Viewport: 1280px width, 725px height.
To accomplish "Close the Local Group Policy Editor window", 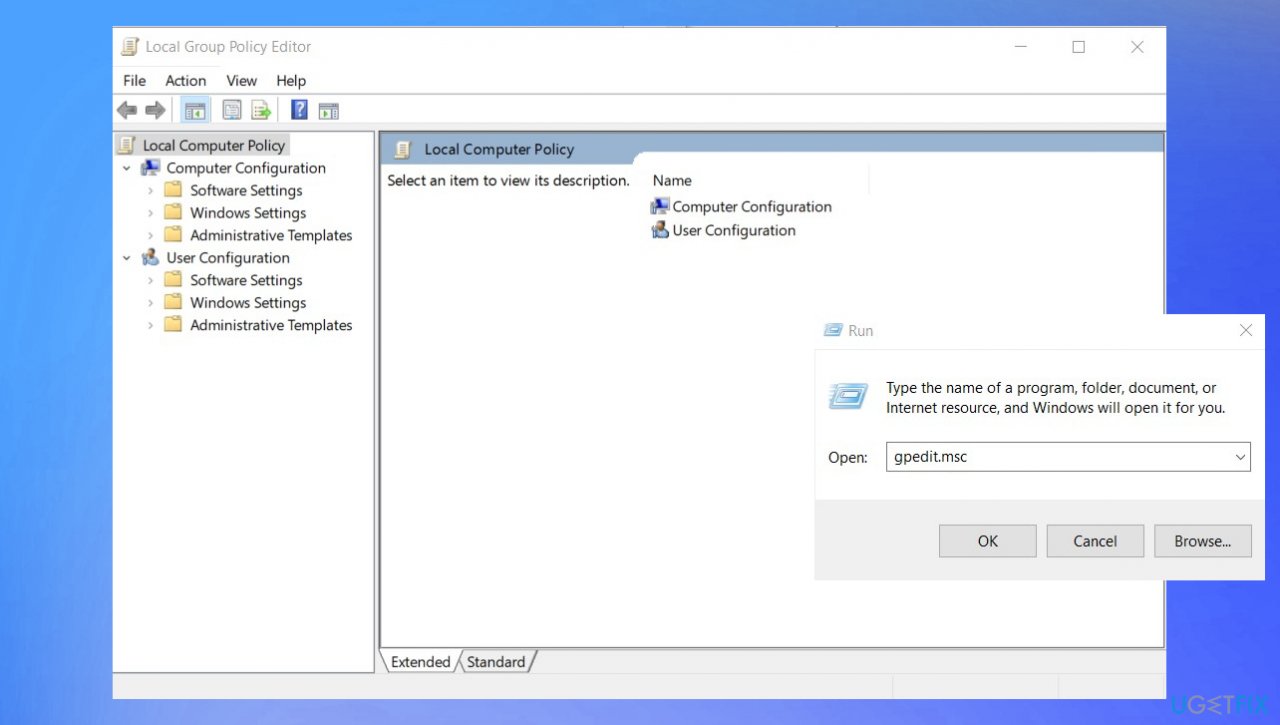I will click(1137, 47).
